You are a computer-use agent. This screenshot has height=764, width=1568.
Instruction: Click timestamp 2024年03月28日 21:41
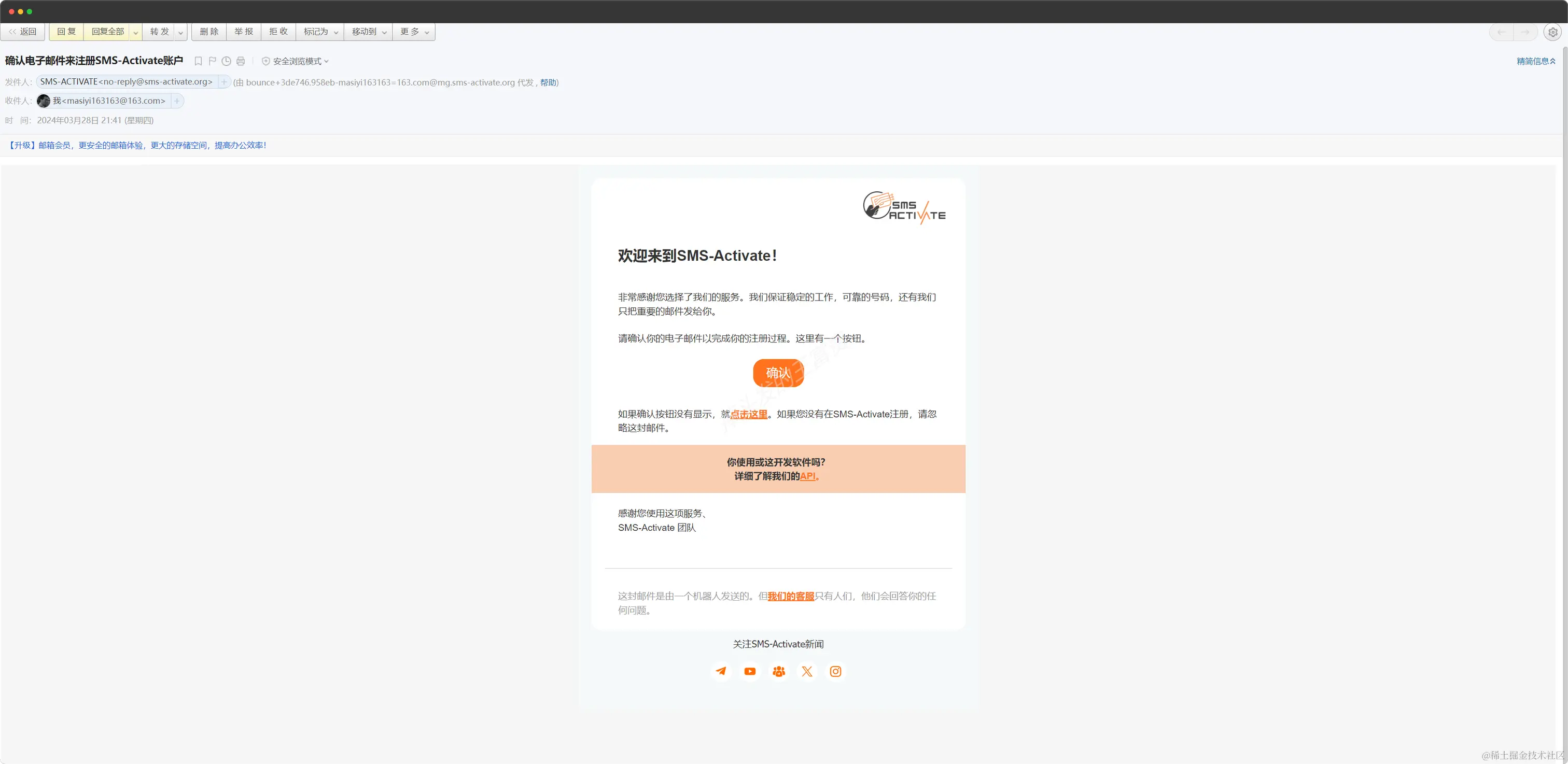tap(79, 120)
